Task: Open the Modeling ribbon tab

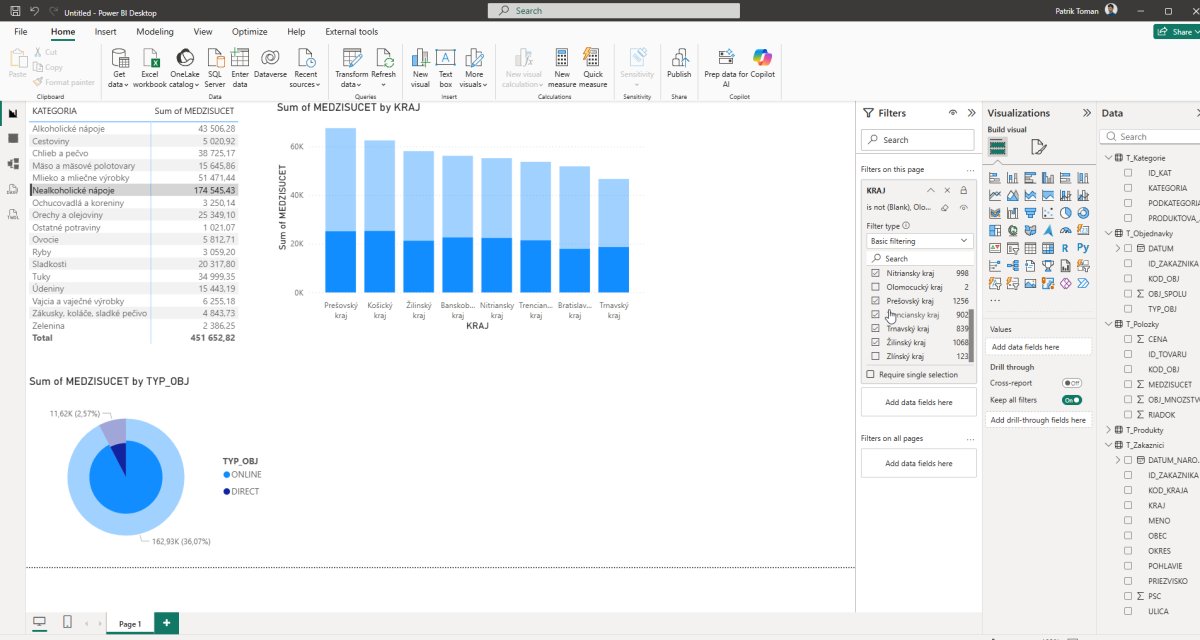Action: [x=155, y=32]
